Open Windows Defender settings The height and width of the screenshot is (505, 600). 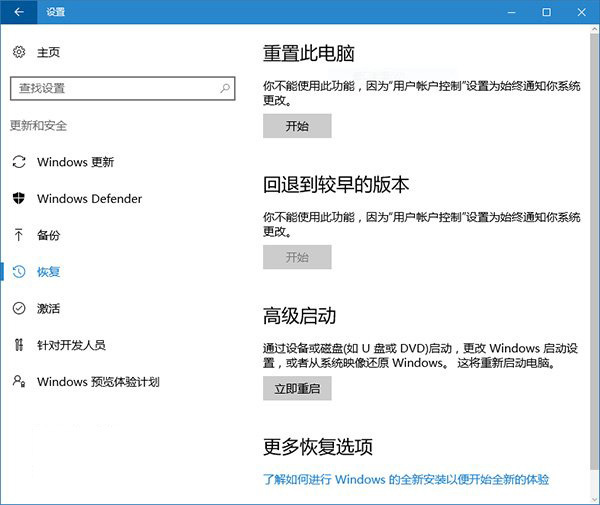pos(89,199)
